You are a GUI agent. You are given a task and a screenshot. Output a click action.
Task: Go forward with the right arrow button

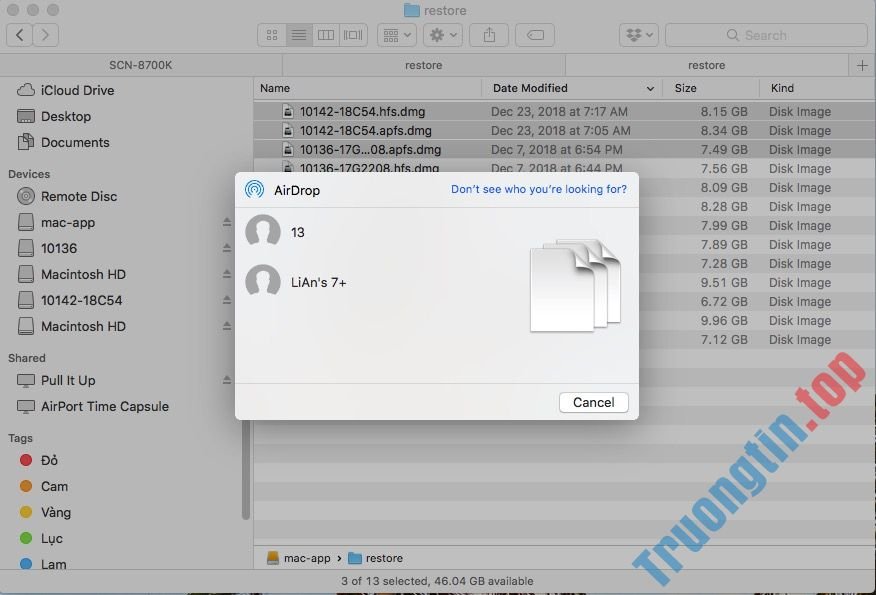46,35
